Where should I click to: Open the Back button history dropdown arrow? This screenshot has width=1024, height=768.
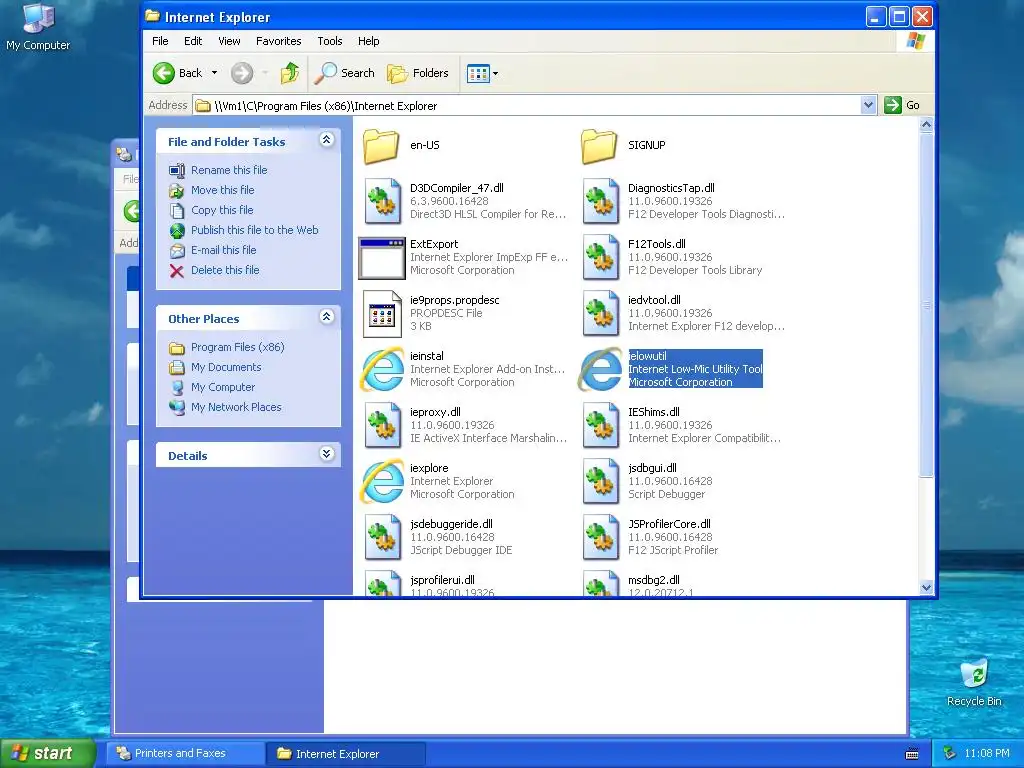coord(214,73)
